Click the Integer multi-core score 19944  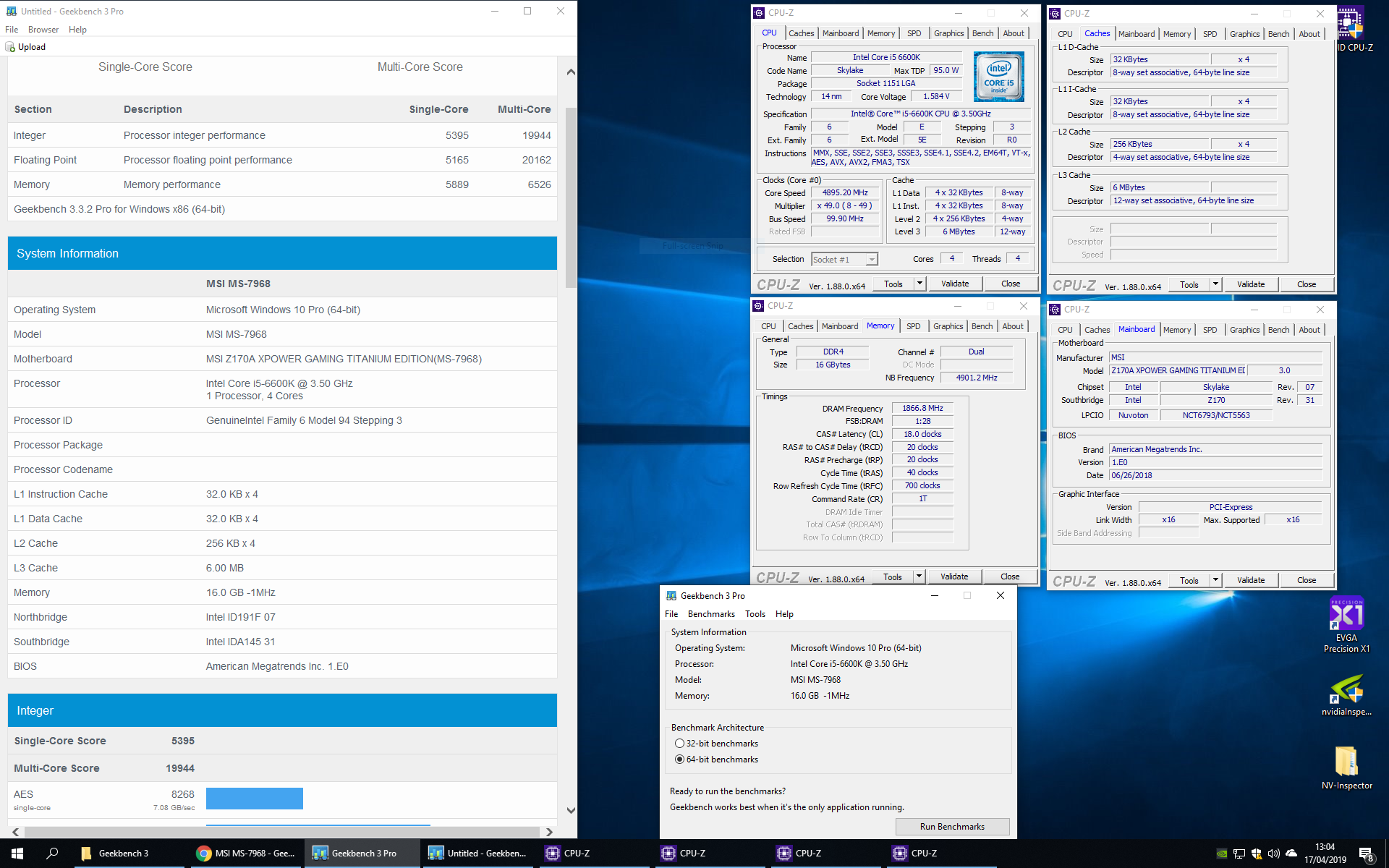point(536,135)
